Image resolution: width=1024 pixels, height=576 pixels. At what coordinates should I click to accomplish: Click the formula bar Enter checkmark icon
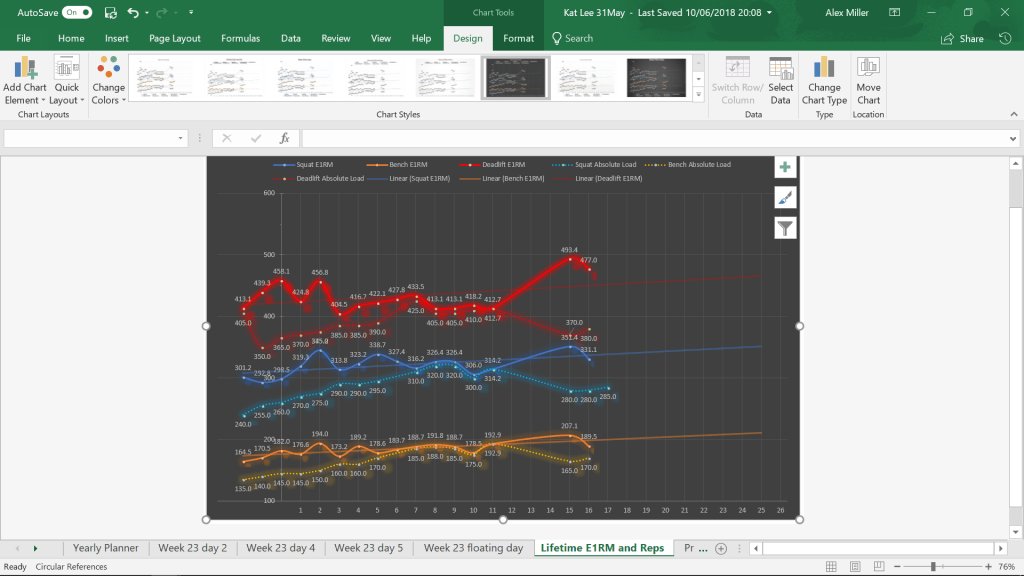255,138
